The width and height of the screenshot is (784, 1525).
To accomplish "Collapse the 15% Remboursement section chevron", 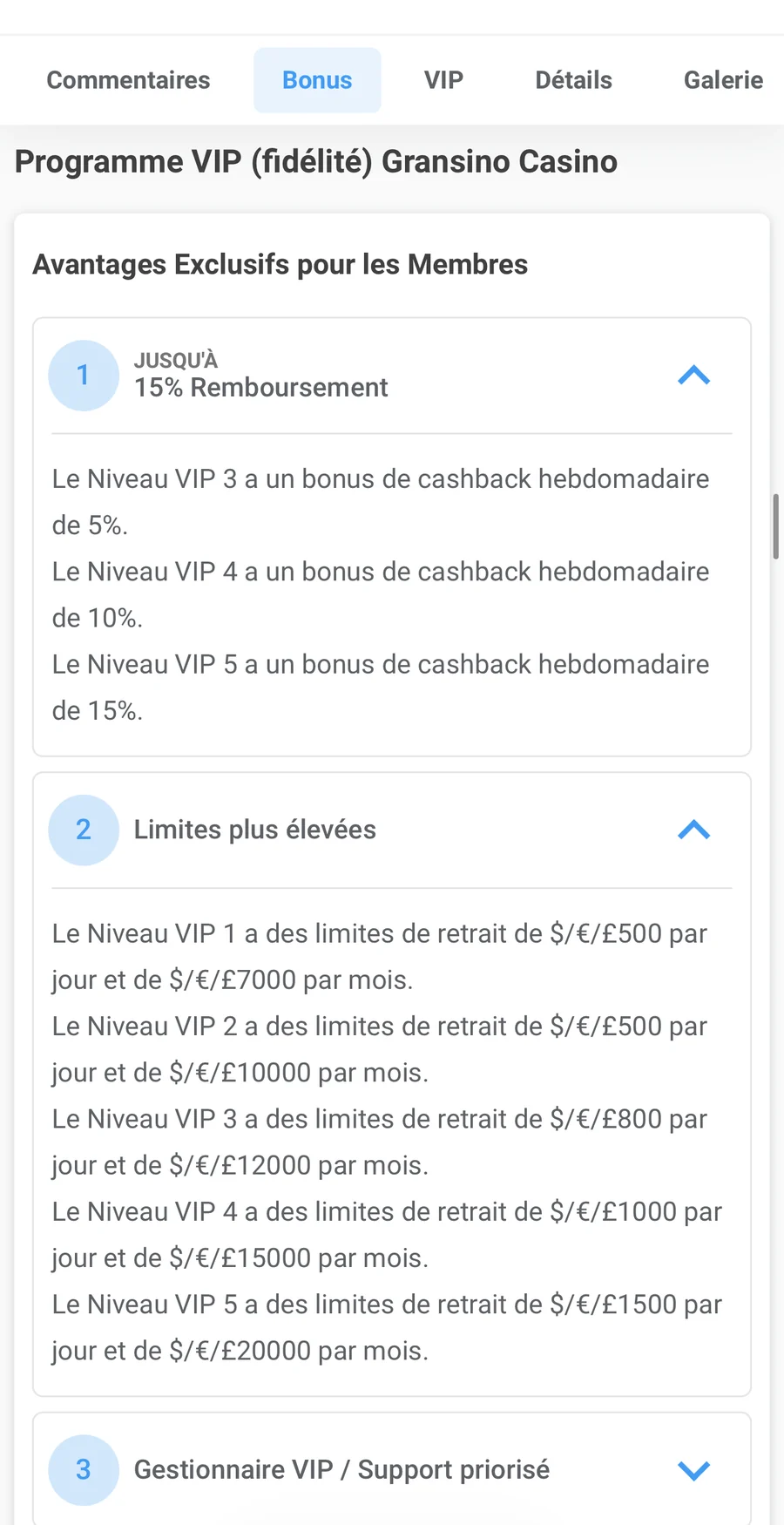I will coord(694,376).
